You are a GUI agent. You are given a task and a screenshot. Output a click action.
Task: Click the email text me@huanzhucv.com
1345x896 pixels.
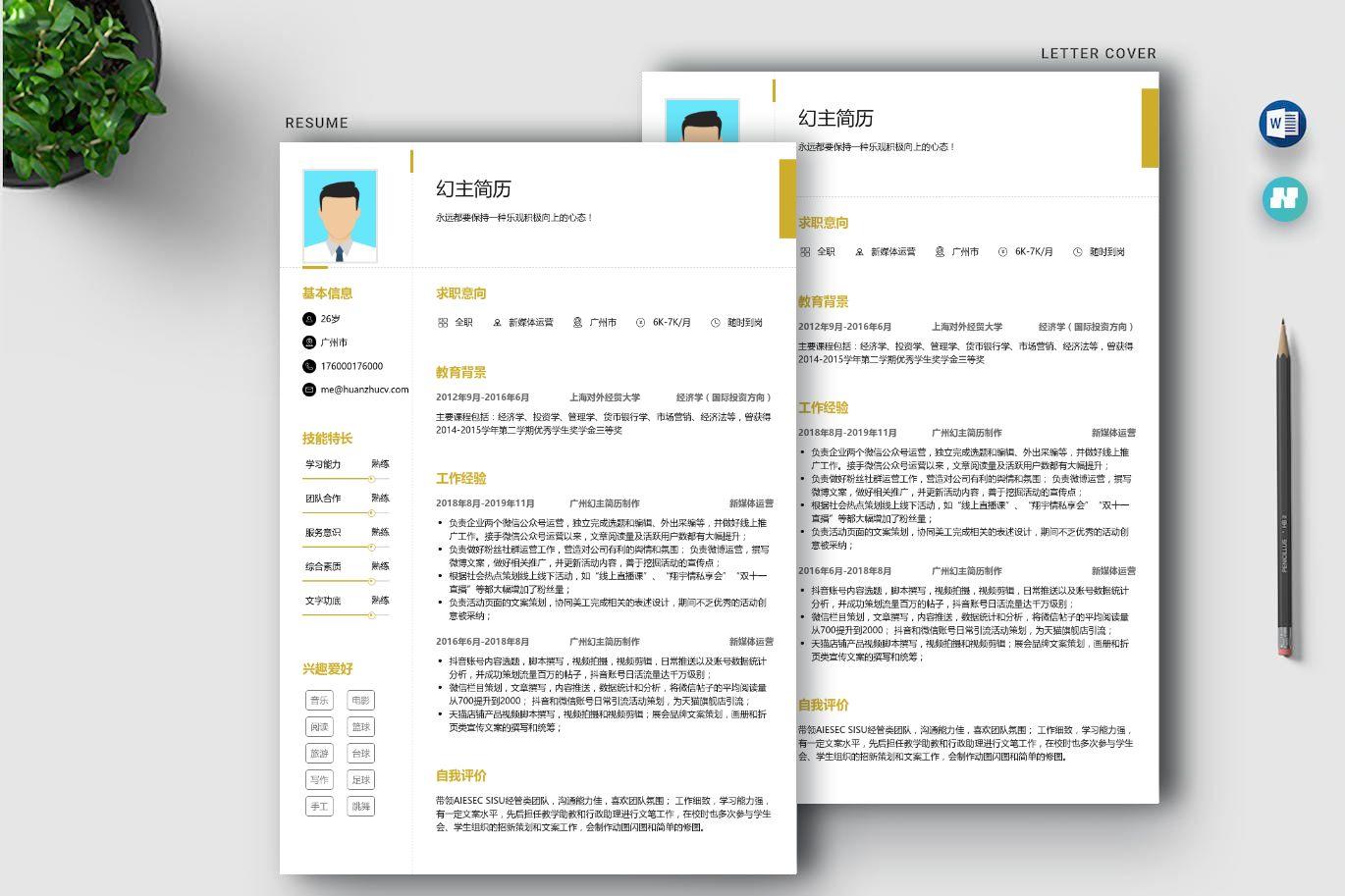coord(364,390)
